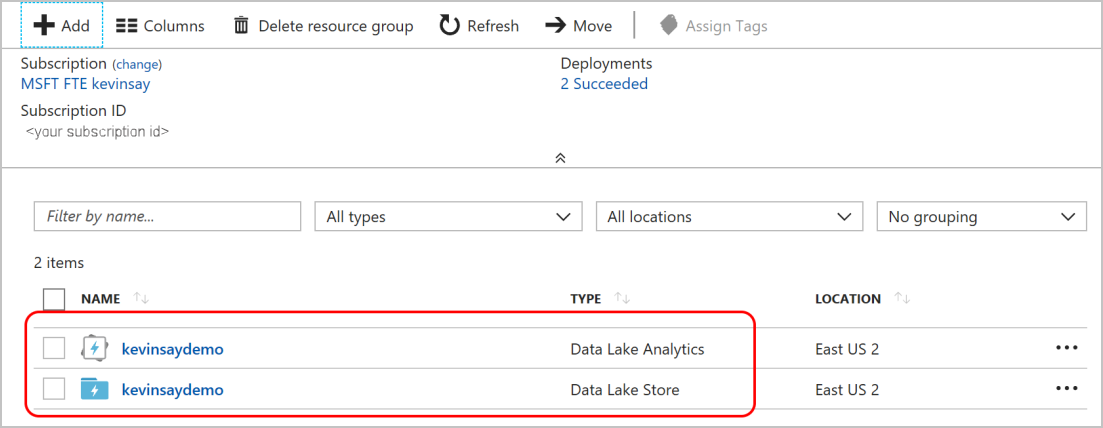Check the Data Lake Store row checkbox
Viewport: 1103px width, 428px height.
coord(54,389)
